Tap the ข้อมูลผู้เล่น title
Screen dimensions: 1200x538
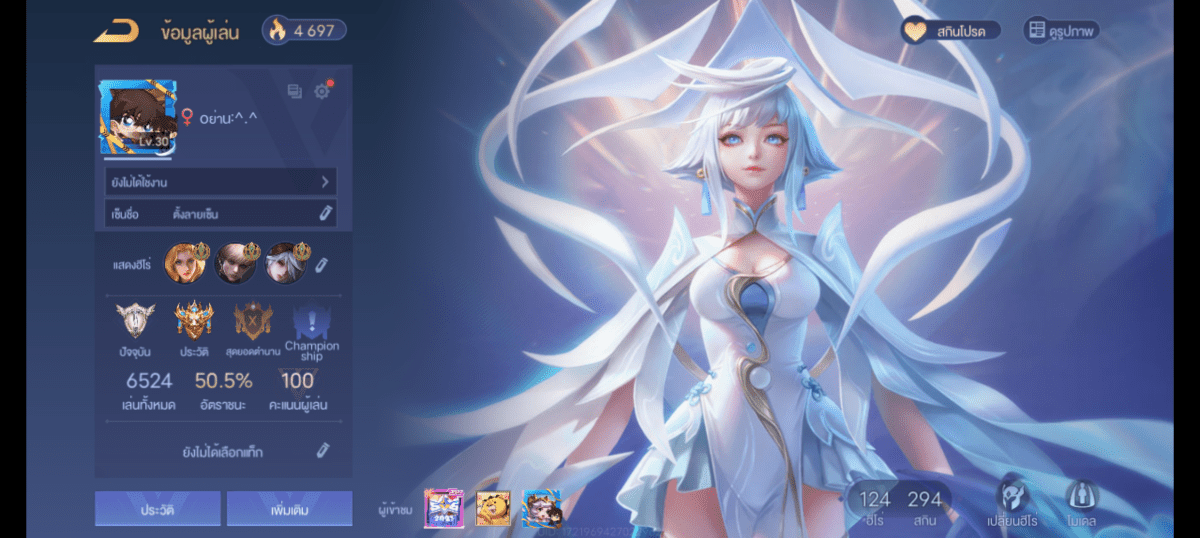[199, 31]
